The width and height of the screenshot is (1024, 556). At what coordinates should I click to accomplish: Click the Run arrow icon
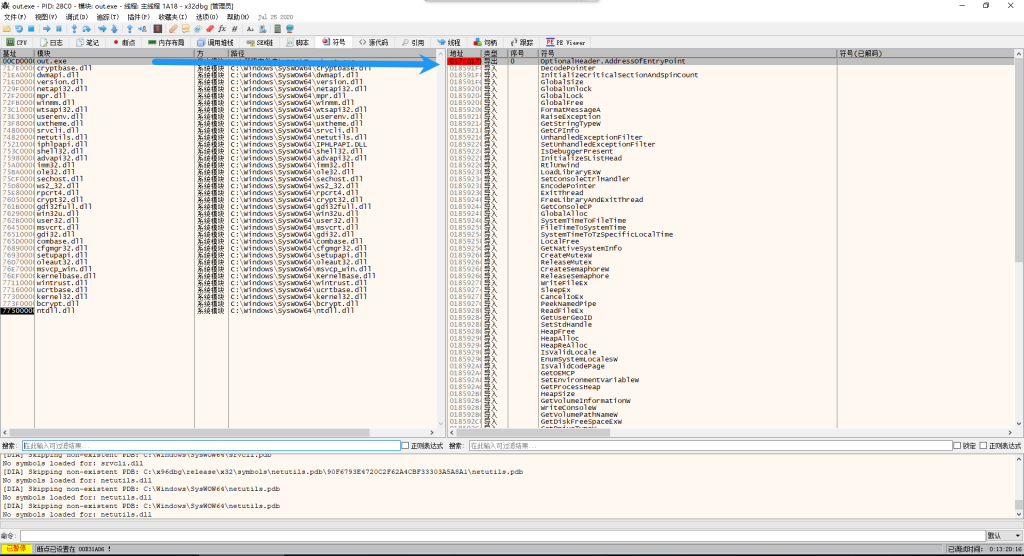pyautogui.click(x=46, y=29)
